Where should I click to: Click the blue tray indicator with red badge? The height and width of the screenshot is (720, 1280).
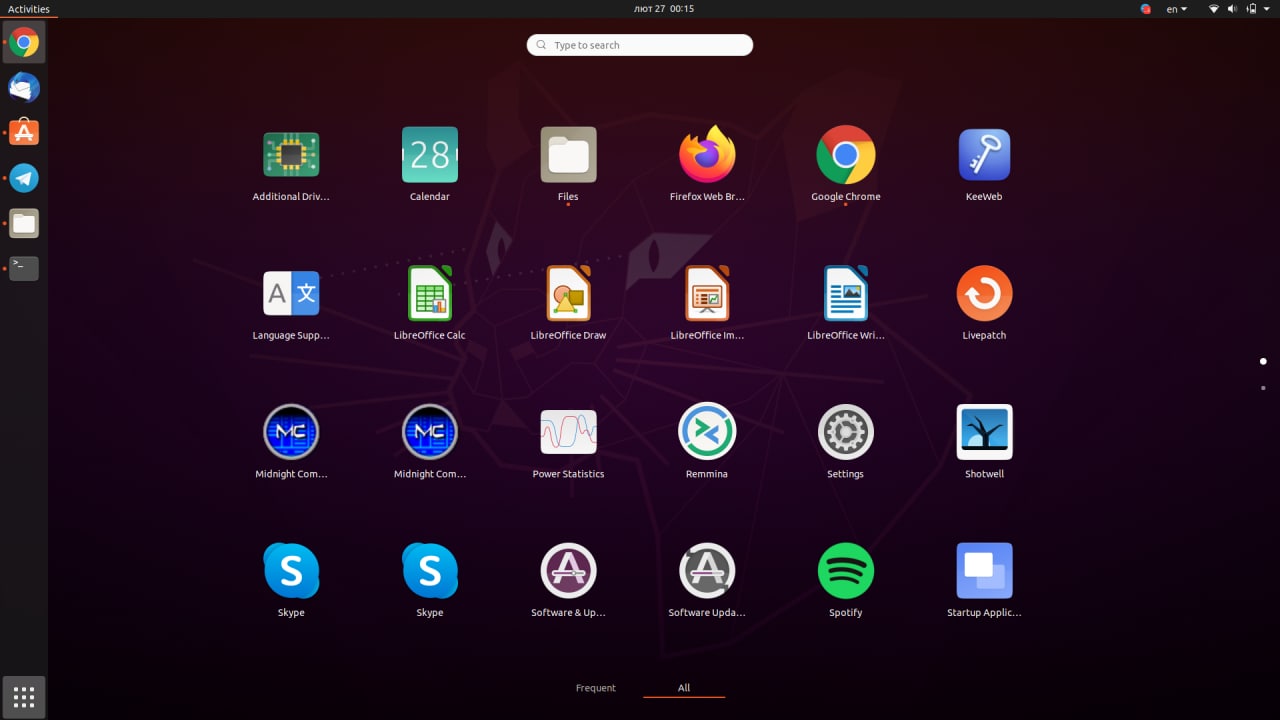tap(1146, 9)
